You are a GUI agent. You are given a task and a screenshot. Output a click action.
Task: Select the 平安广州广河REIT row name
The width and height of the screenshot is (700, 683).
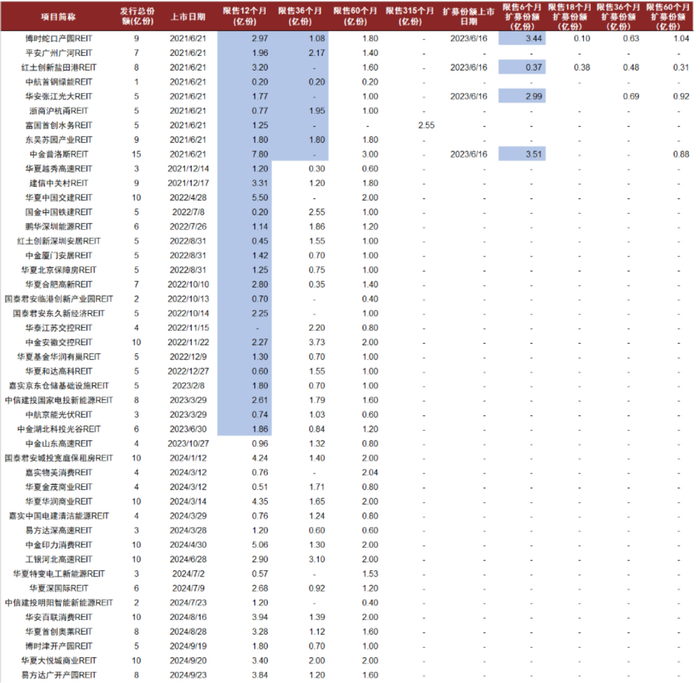click(58, 53)
